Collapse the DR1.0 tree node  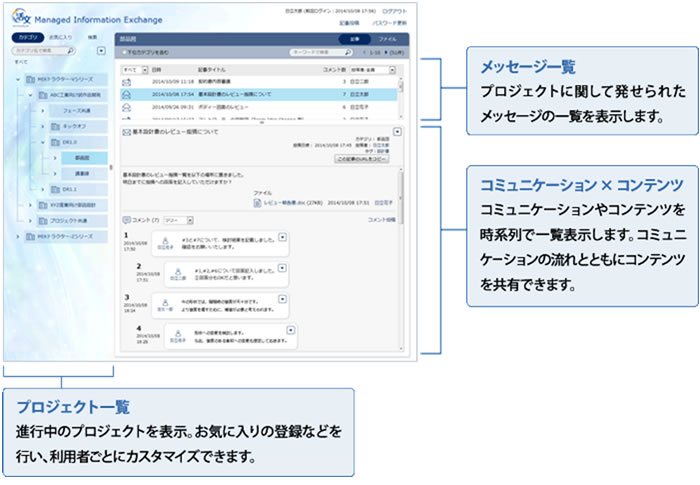[43, 143]
